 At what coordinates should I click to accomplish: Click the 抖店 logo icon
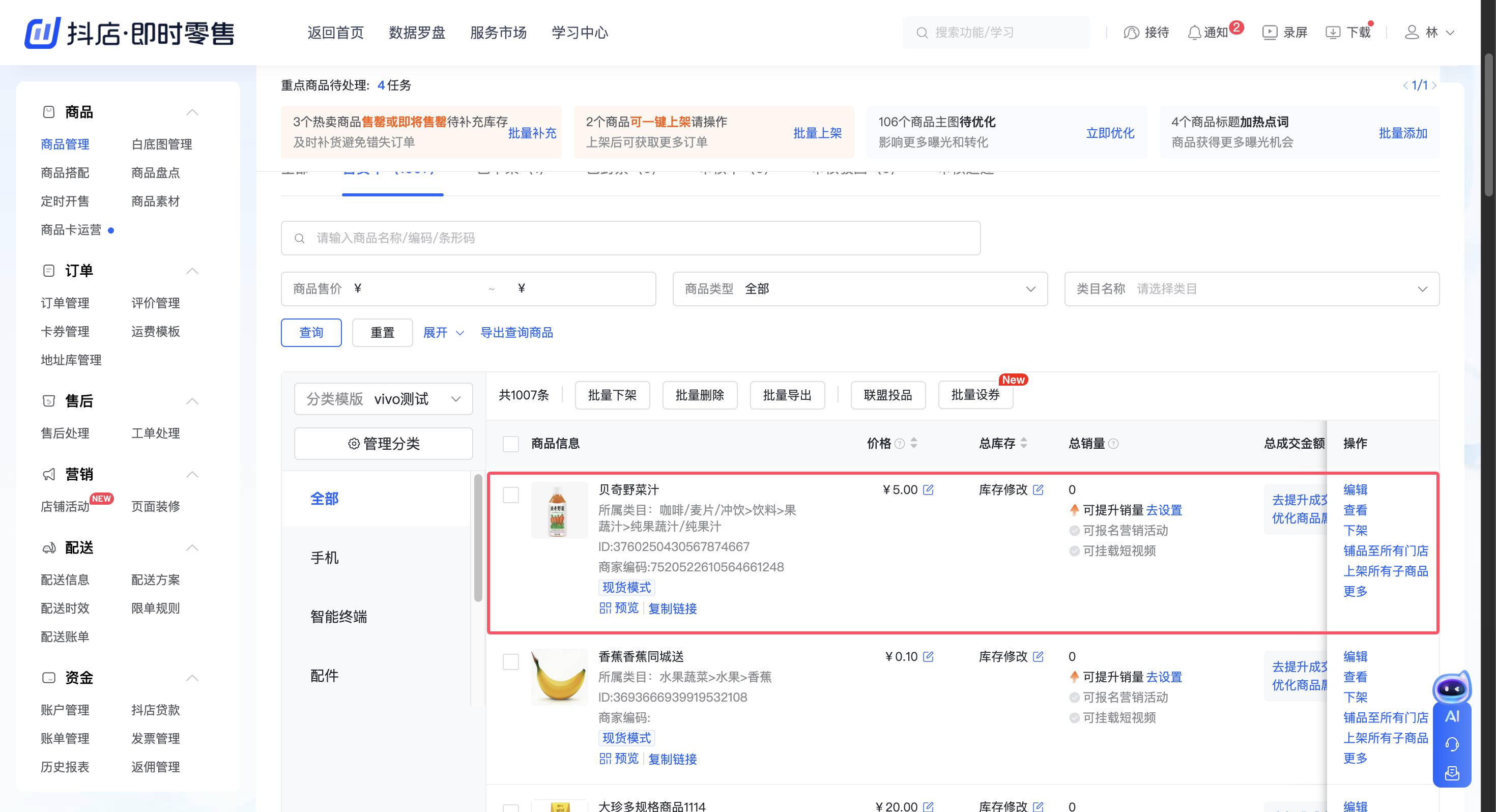(42, 33)
